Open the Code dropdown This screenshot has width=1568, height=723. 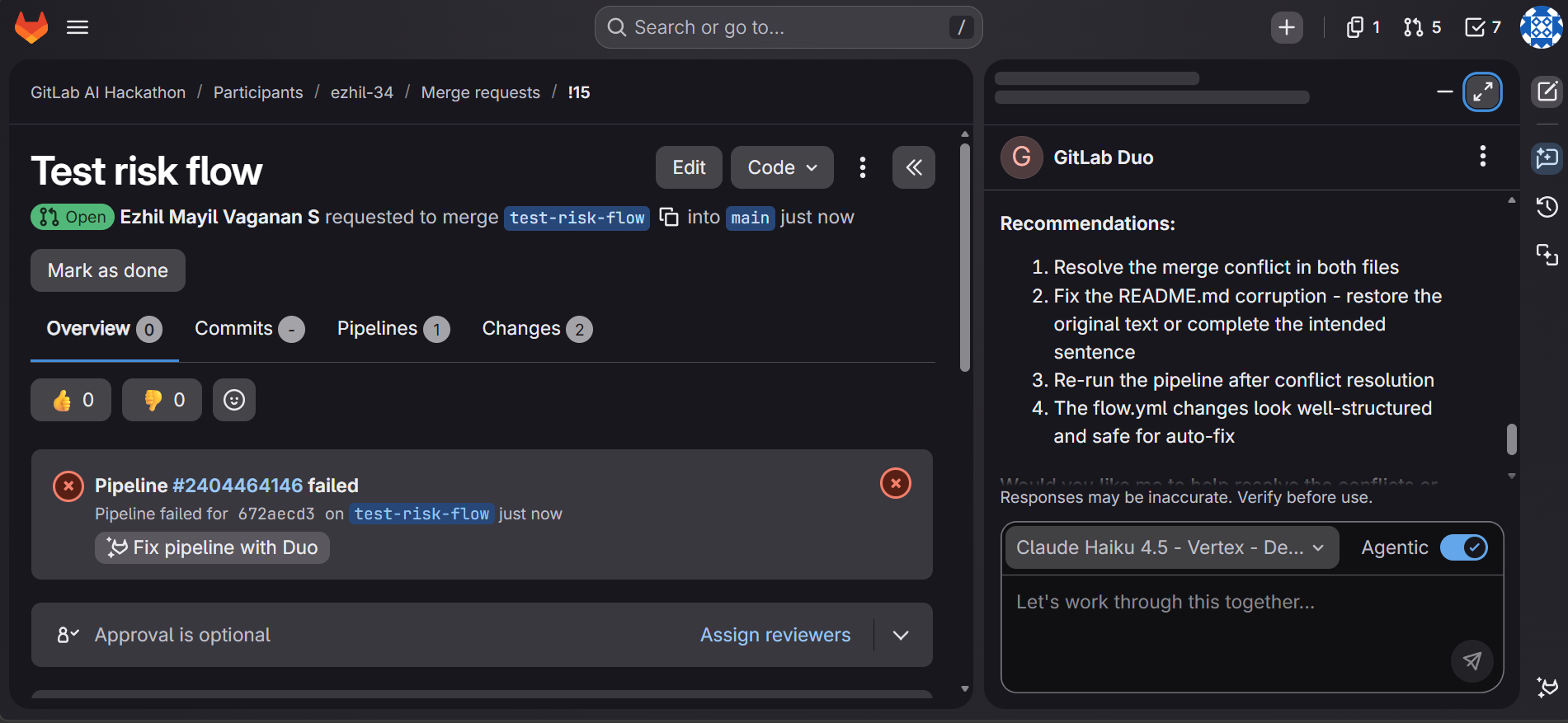[782, 167]
